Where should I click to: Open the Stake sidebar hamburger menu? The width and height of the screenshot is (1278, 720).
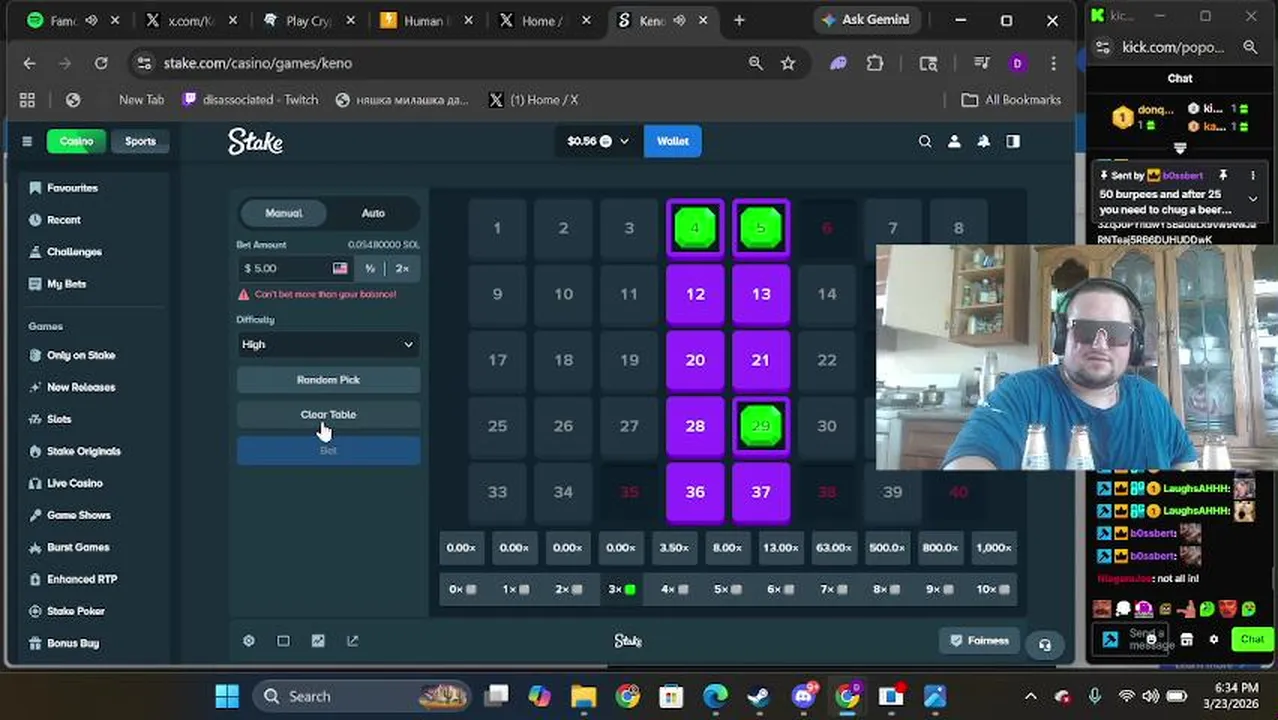[x=27, y=141]
